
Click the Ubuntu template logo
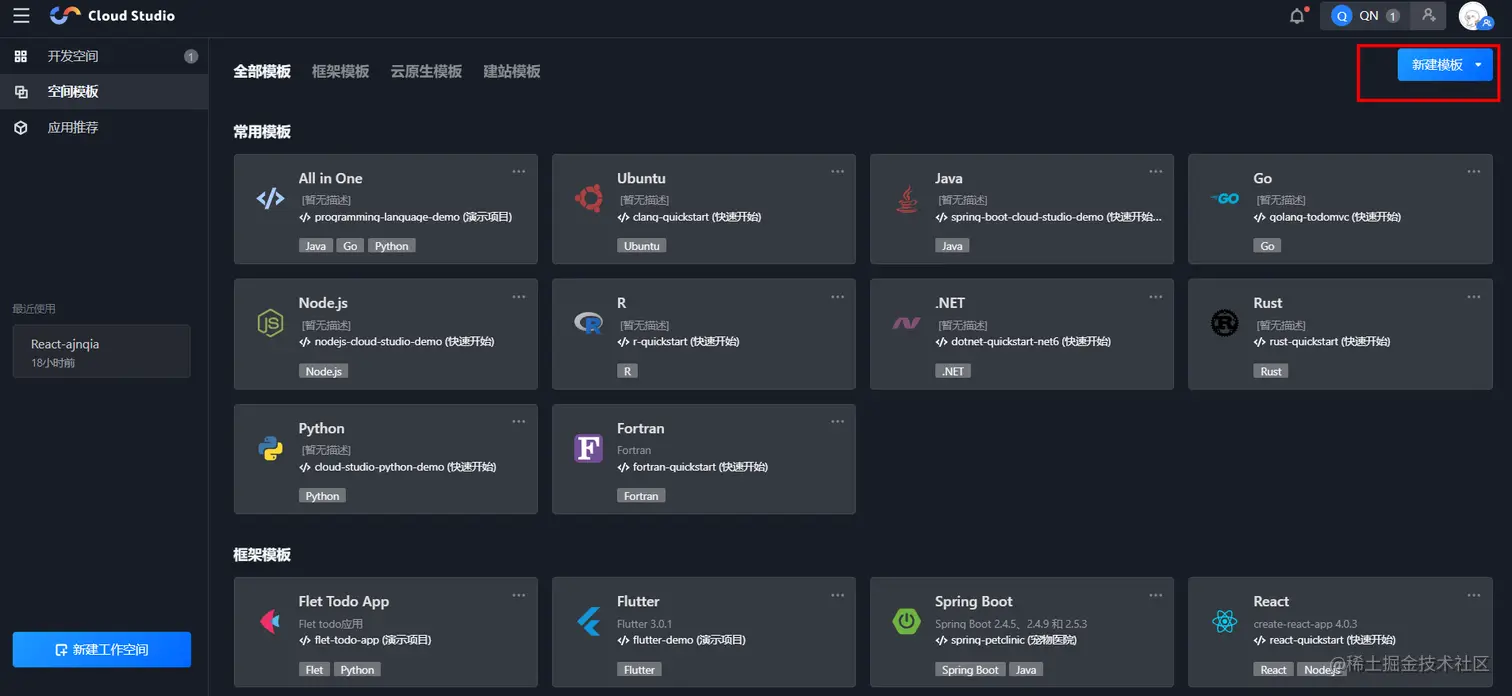589,198
